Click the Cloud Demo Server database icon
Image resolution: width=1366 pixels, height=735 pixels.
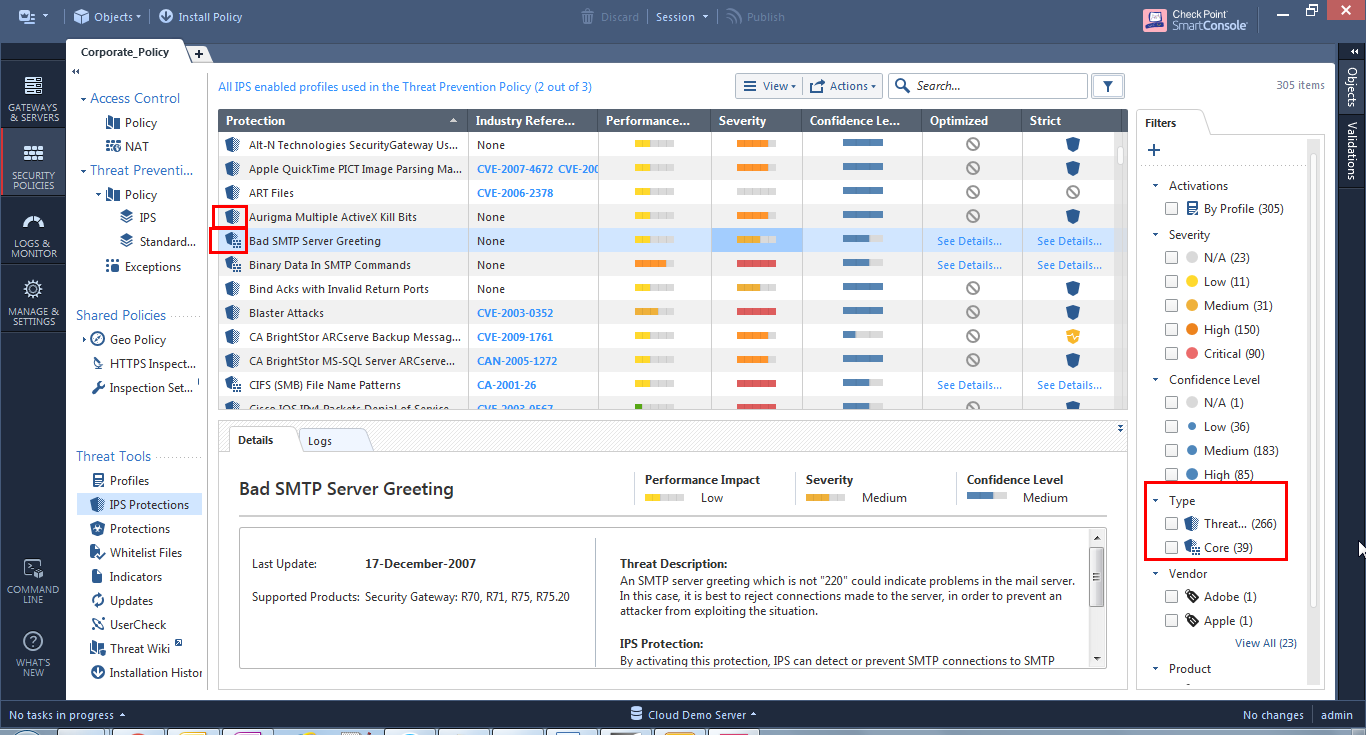(636, 714)
